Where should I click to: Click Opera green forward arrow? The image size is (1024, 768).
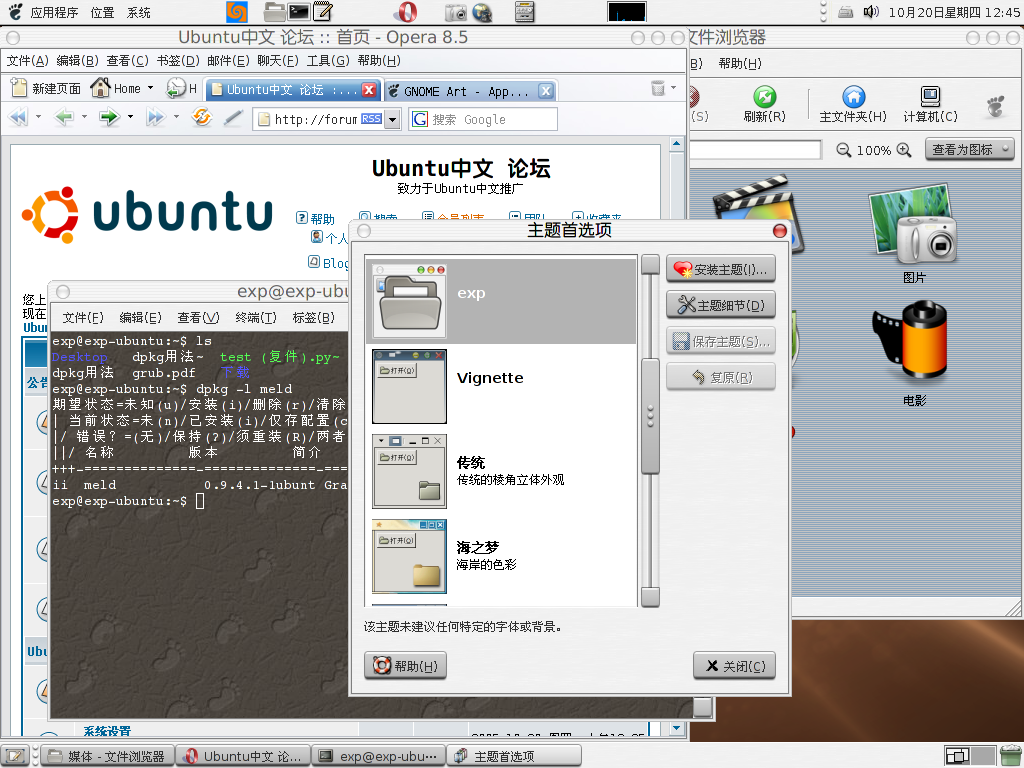(109, 117)
